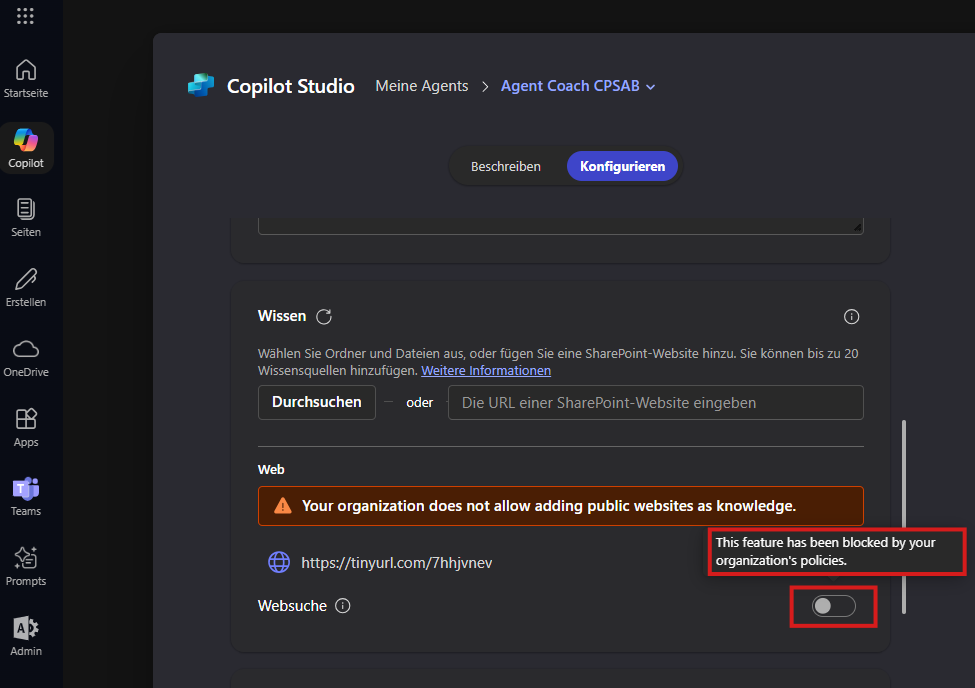The height and width of the screenshot is (688, 975).
Task: Go to Startseite in sidebar
Action: [25, 78]
